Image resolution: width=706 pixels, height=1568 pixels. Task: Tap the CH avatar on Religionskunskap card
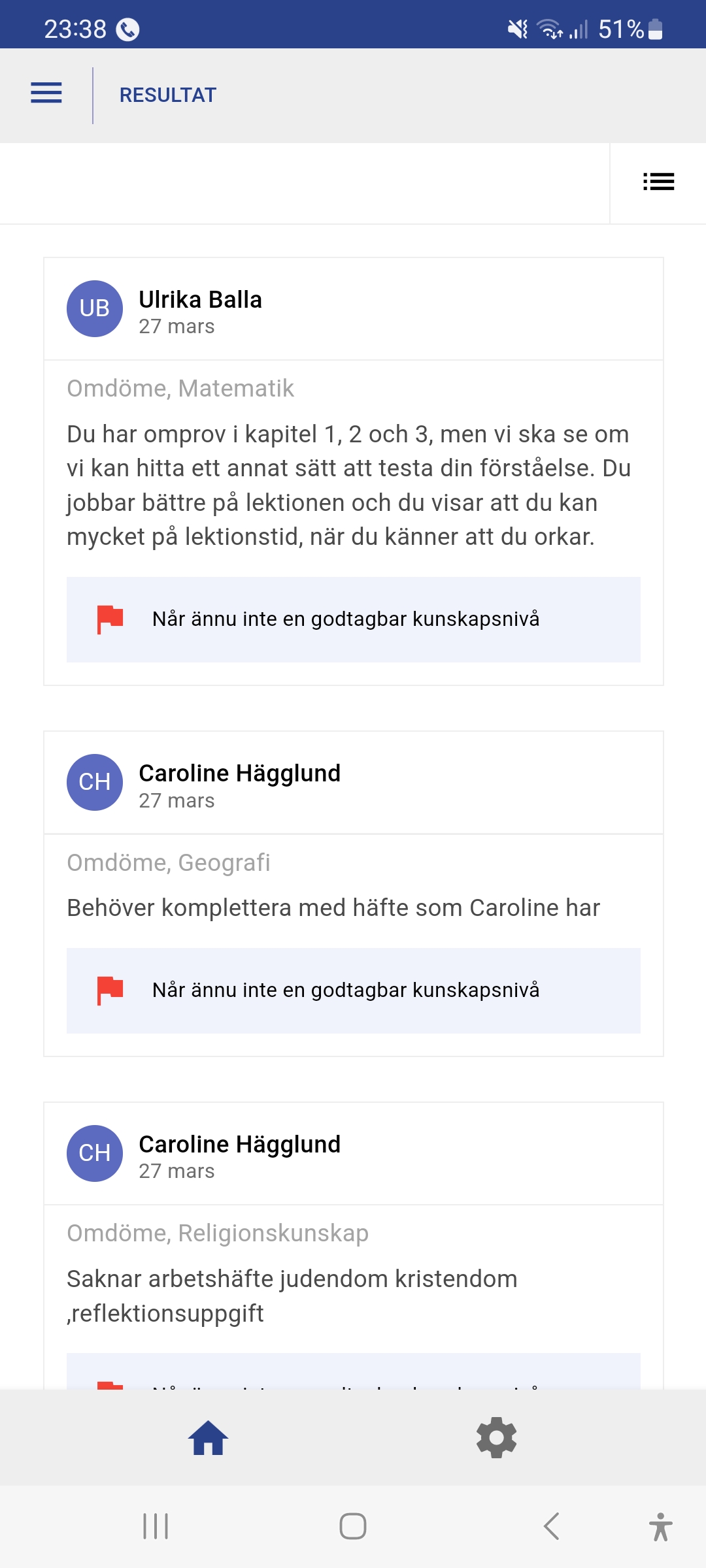(95, 1153)
